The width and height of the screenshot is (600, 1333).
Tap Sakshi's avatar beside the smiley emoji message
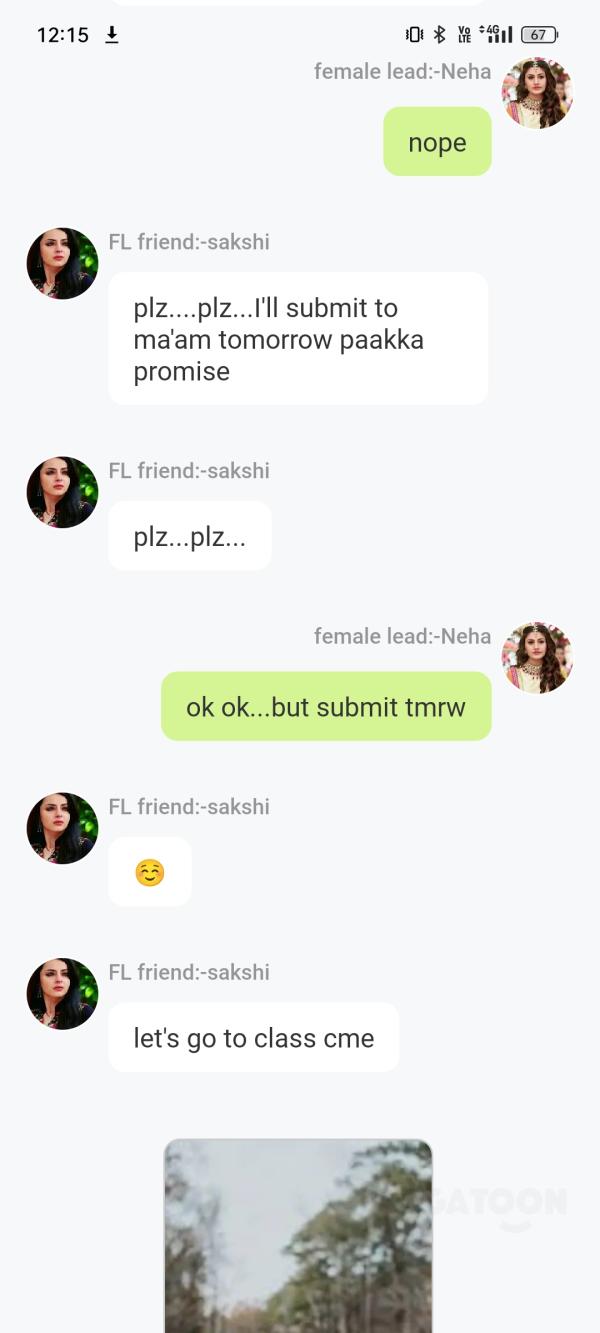62,828
